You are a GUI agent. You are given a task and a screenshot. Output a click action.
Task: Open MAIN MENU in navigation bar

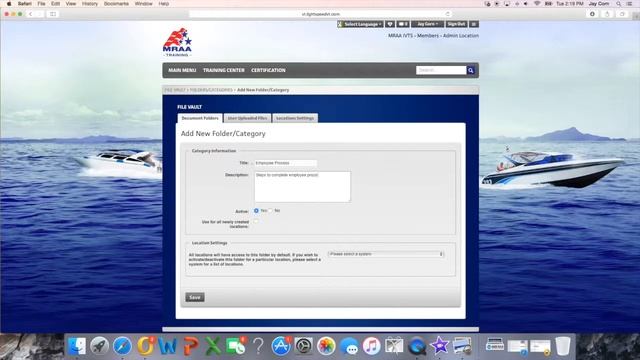point(182,70)
